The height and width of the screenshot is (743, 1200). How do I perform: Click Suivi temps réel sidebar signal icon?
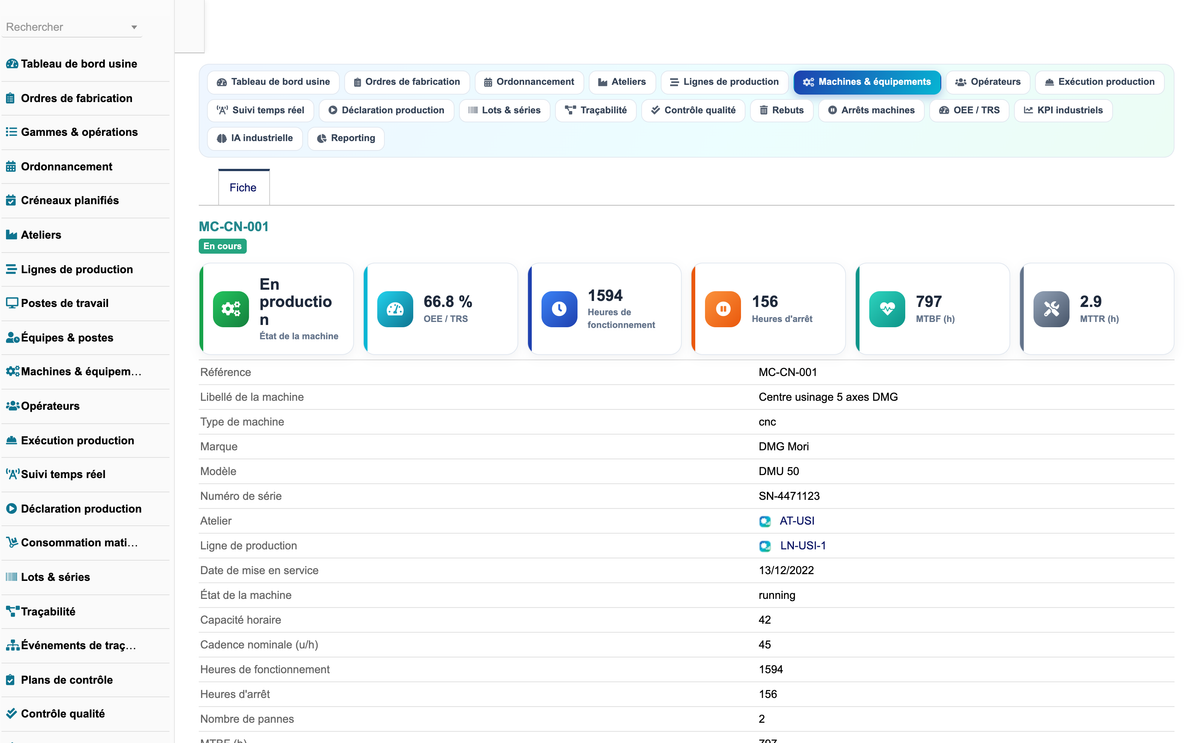(12, 474)
